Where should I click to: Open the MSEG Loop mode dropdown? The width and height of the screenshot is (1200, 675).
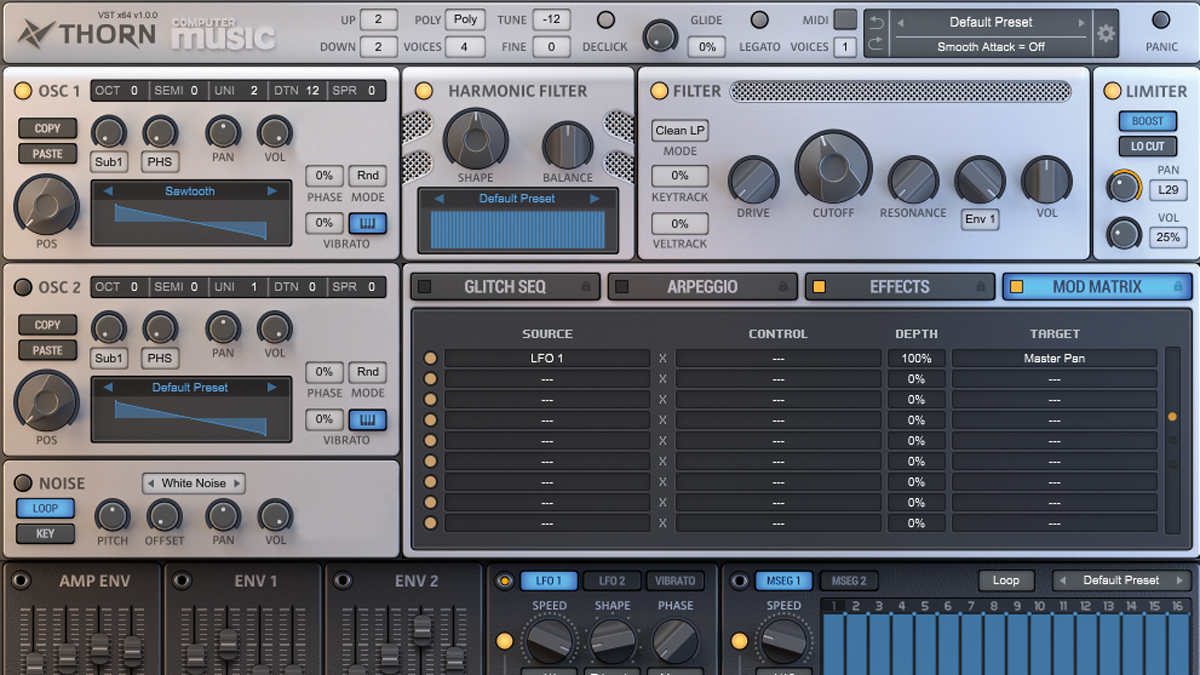(x=1006, y=580)
